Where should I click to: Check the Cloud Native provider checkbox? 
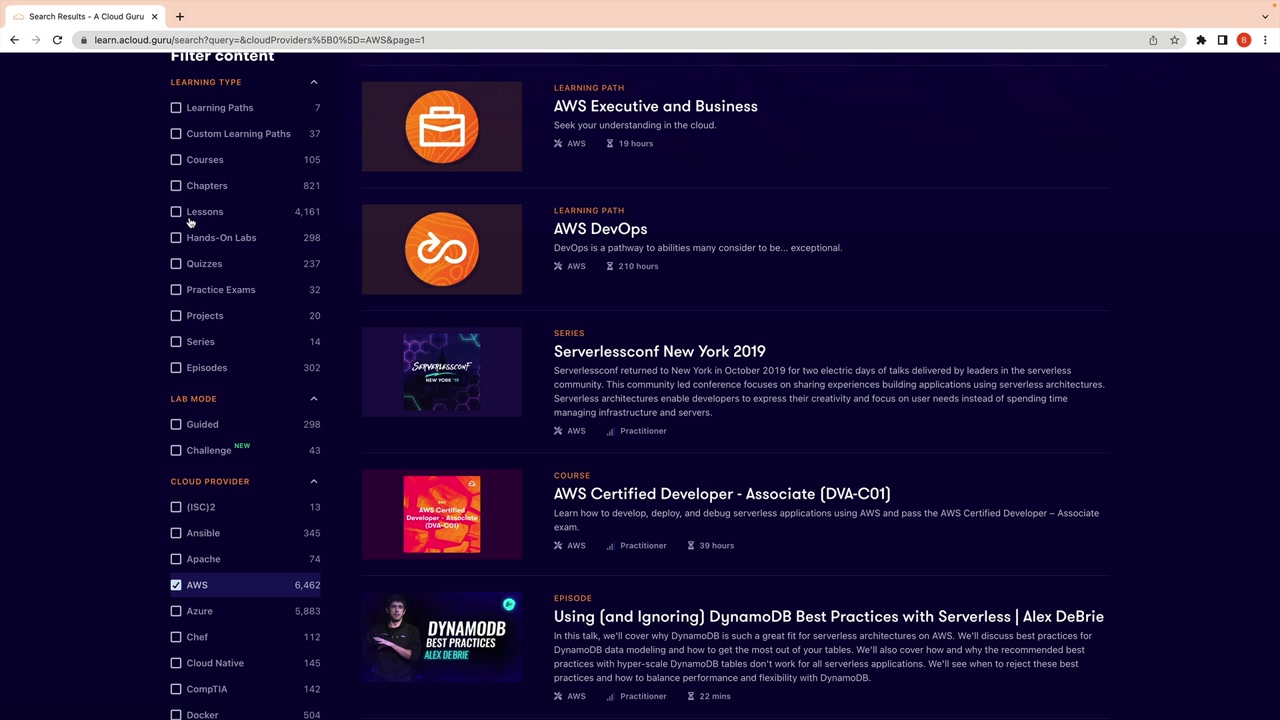tap(176, 663)
